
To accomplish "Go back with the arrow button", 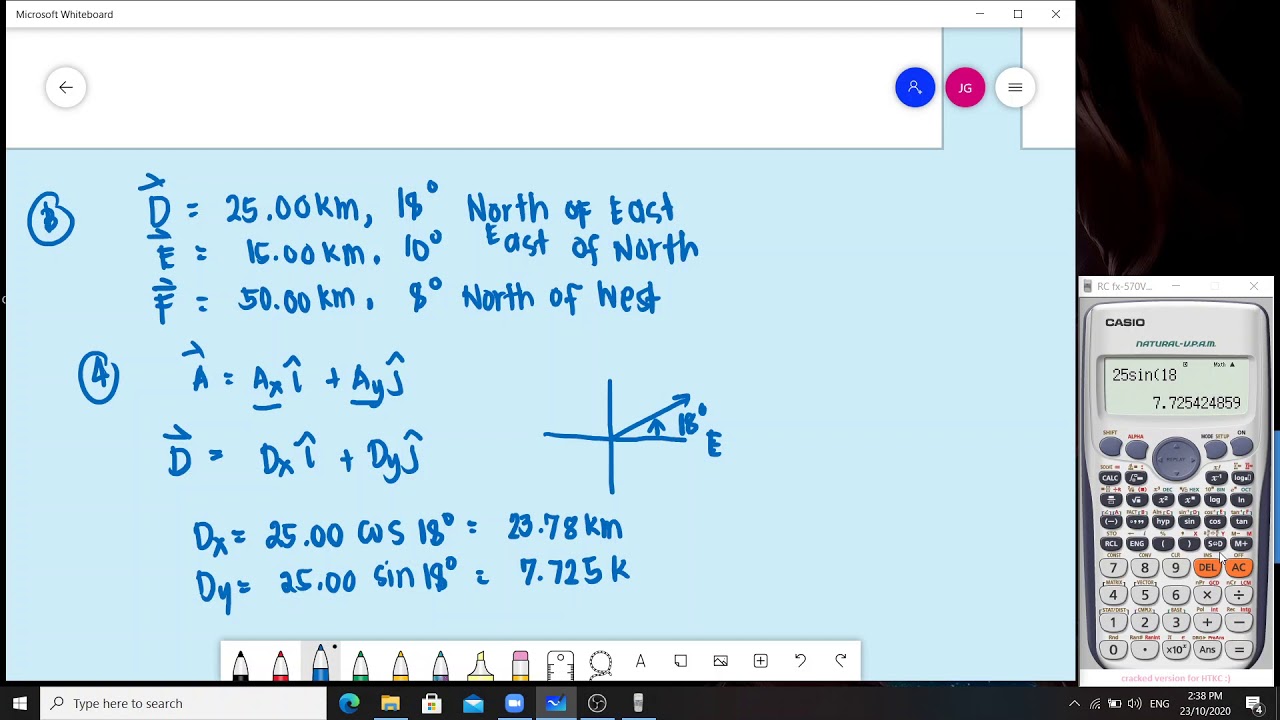I will point(66,87).
